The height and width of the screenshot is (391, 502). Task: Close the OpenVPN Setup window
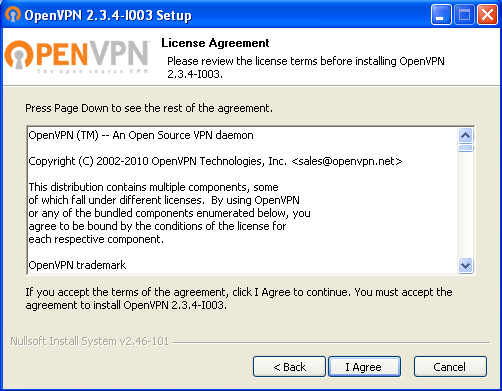487,15
